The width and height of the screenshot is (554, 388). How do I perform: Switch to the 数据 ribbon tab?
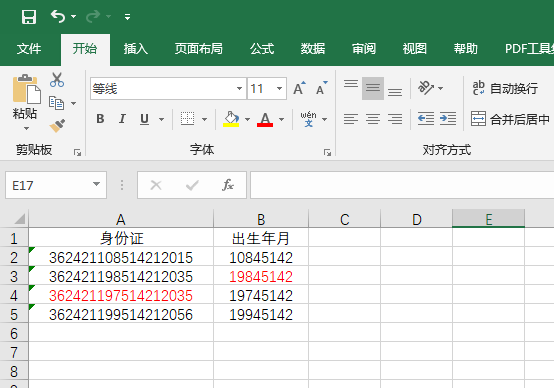coord(313,49)
